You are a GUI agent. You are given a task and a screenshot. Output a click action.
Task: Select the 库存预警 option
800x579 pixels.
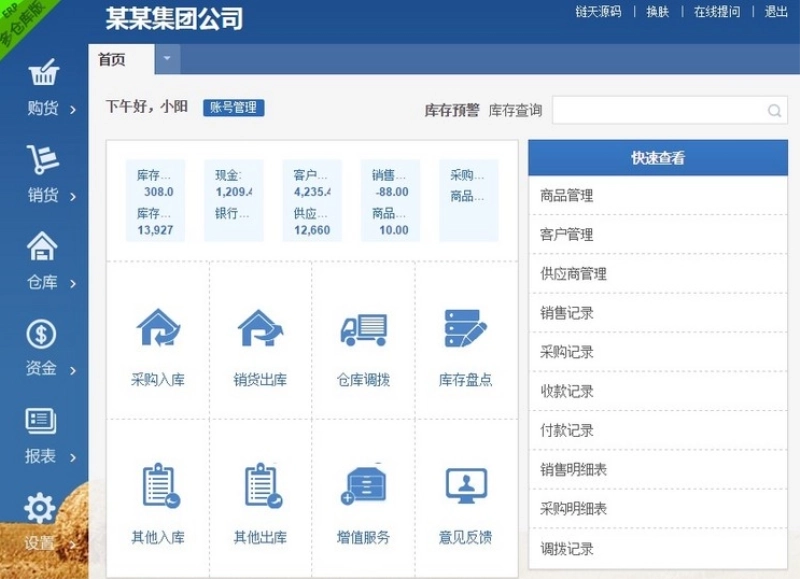pyautogui.click(x=452, y=110)
